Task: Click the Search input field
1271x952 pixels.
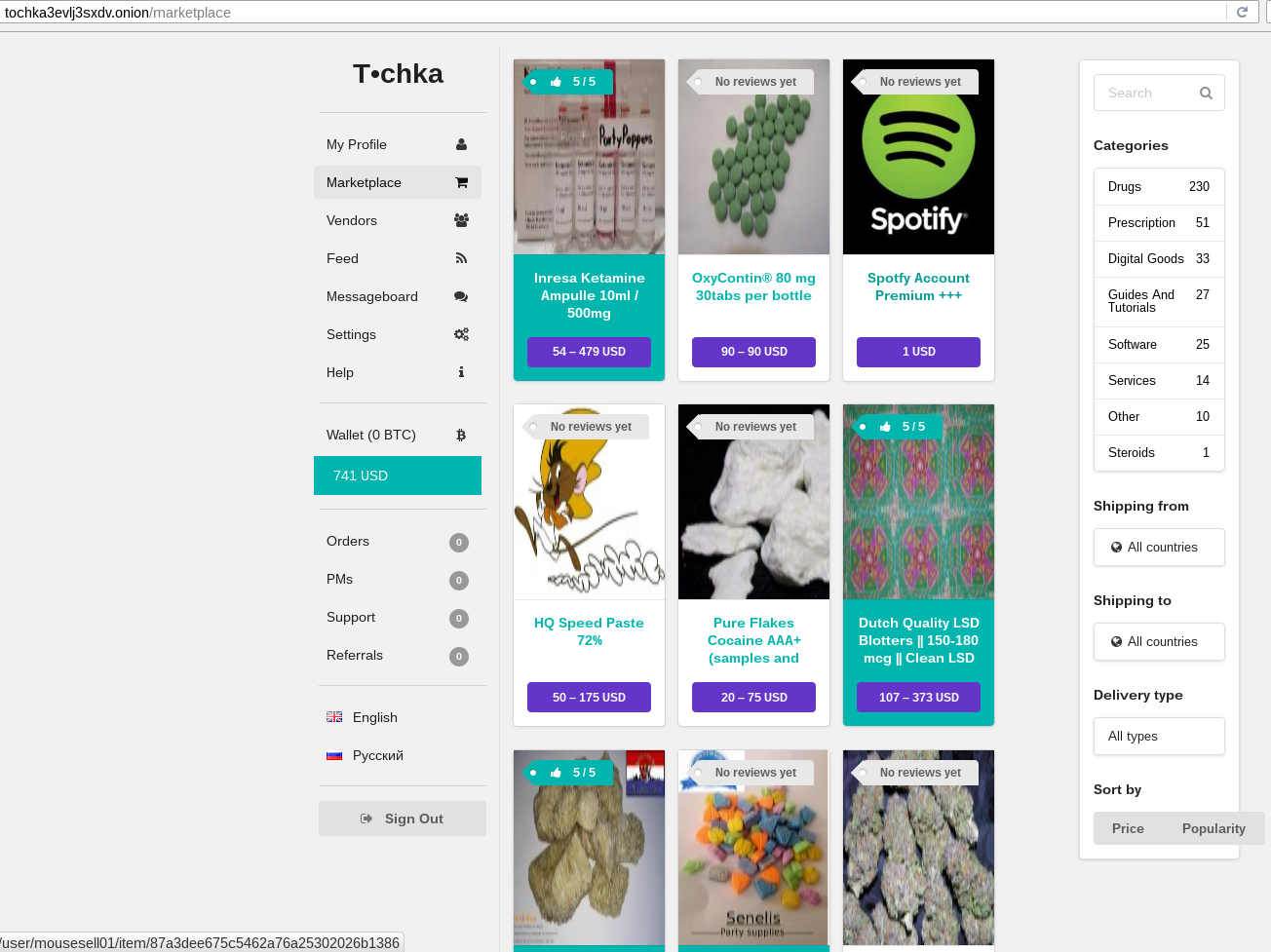Action: point(1159,94)
